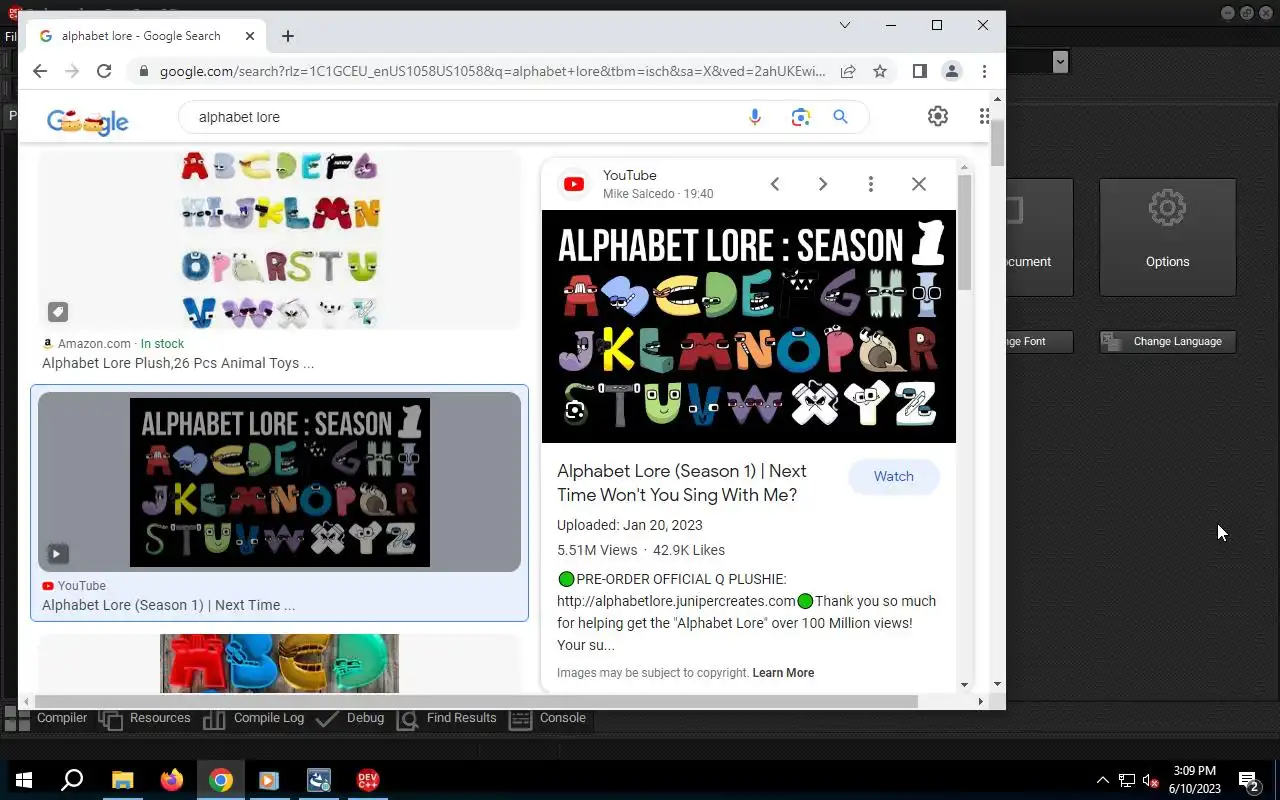Click the share page icon in address bar
Image resolution: width=1280 pixels, height=800 pixels.
coord(848,71)
